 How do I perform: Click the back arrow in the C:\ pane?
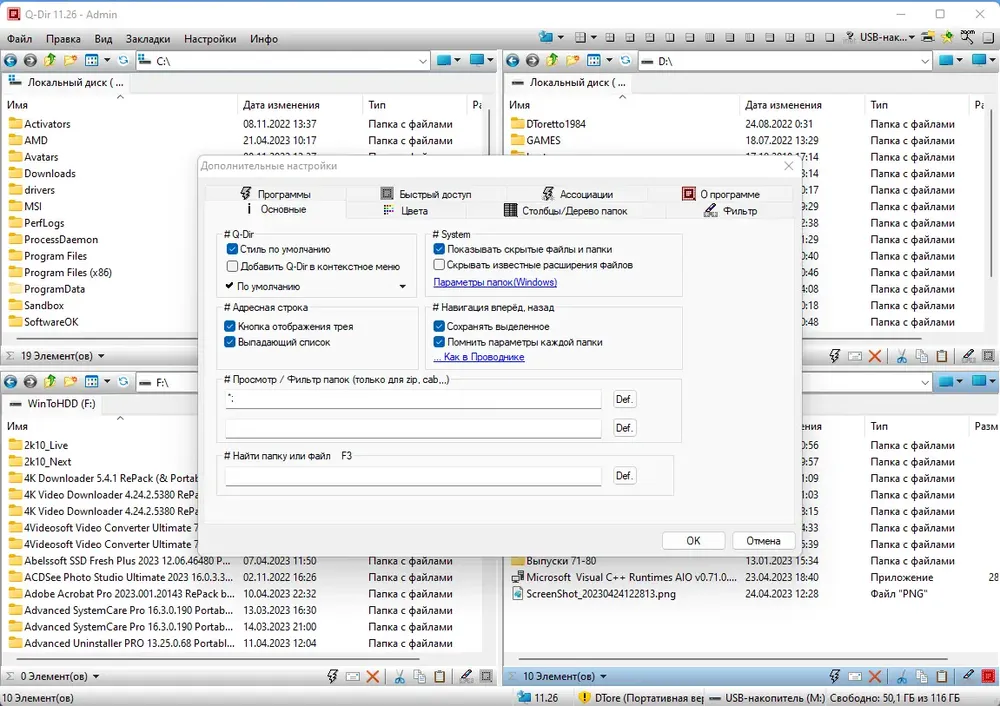point(11,61)
